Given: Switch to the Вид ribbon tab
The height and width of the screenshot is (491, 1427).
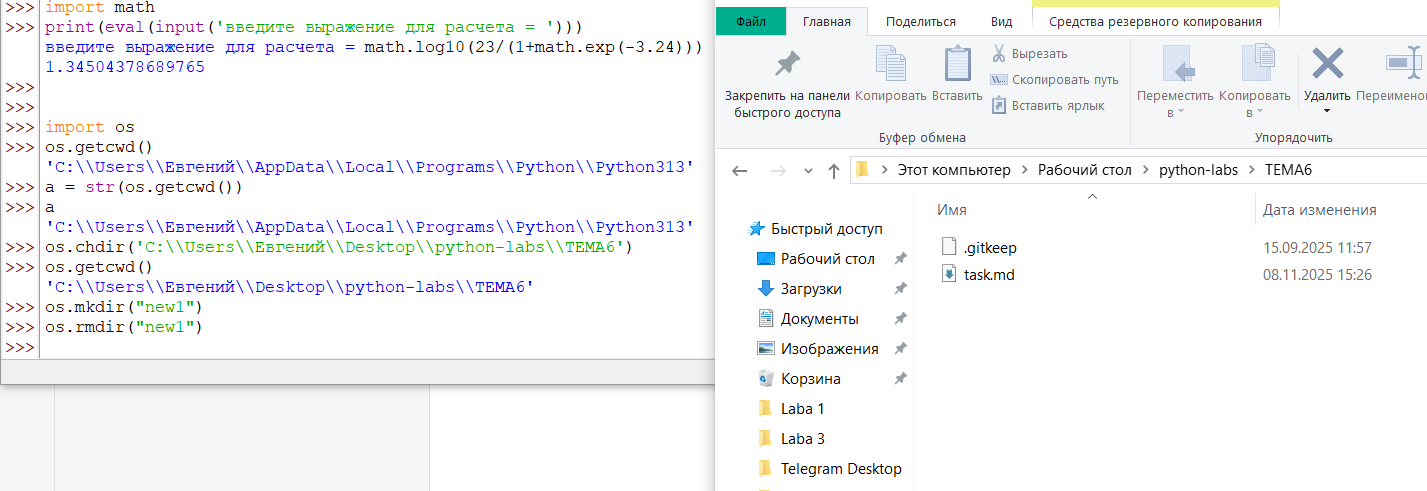Looking at the screenshot, I should 1000,21.
